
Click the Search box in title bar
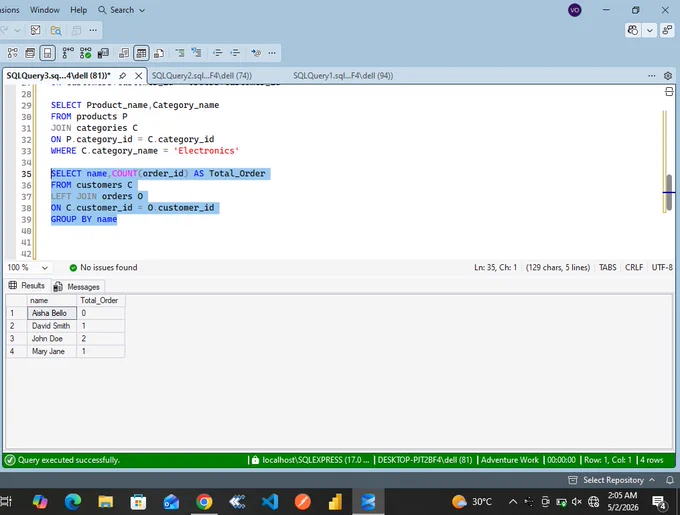(121, 10)
